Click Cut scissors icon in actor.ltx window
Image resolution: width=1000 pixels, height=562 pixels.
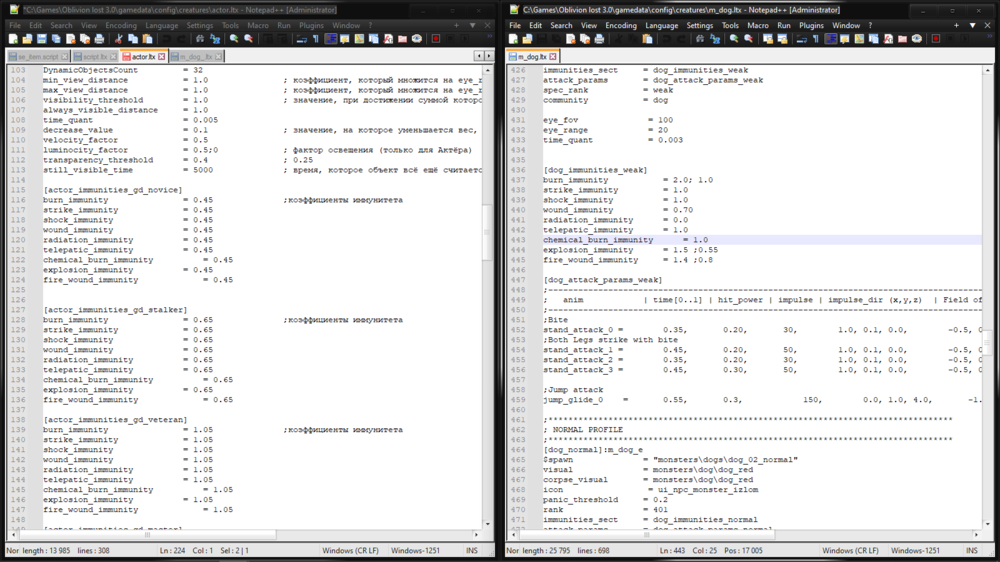[118, 39]
